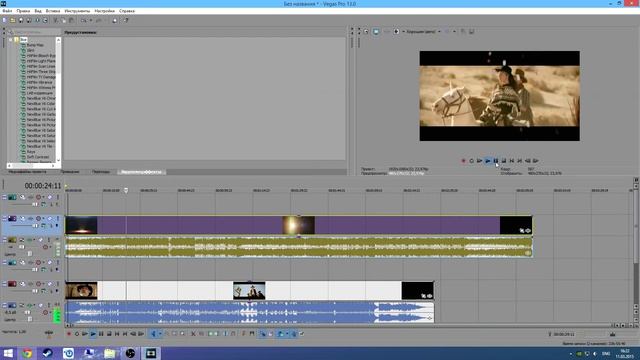Solo the olive audio track
This screenshot has height=360, width=640.
49,240
